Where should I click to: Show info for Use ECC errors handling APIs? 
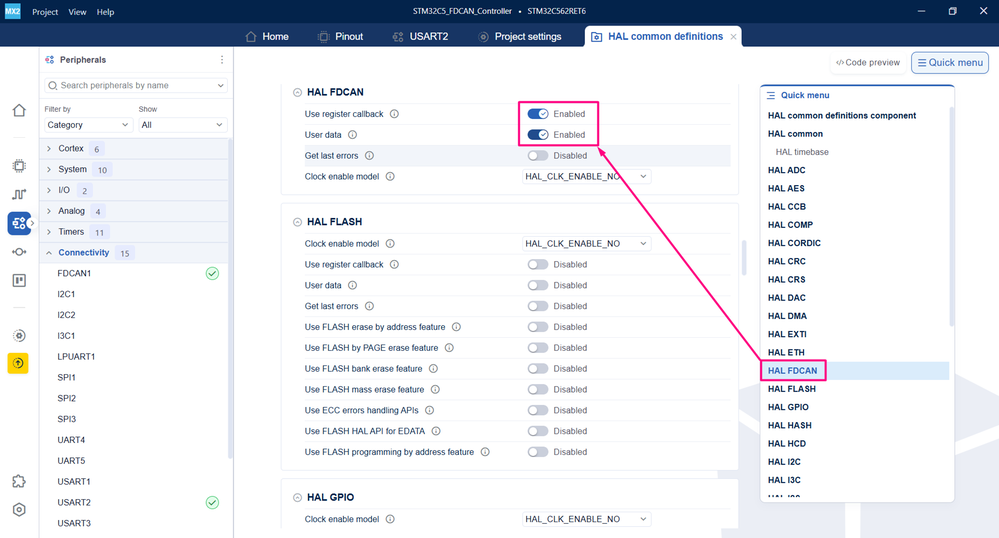point(429,411)
